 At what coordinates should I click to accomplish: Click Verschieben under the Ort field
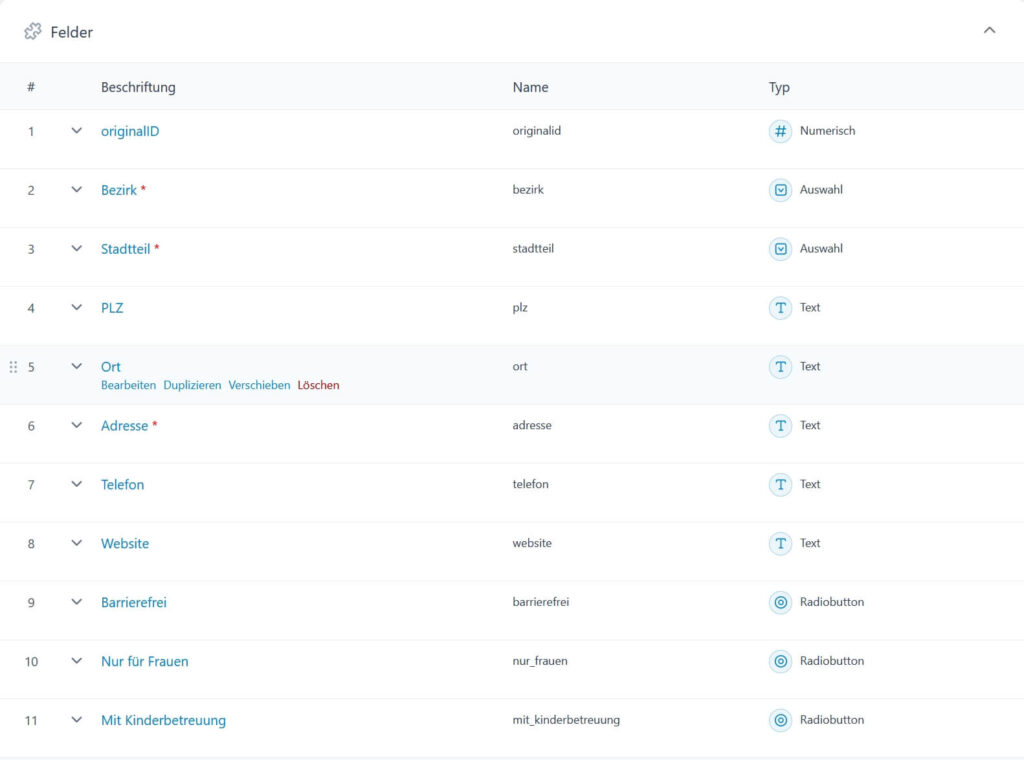click(259, 385)
